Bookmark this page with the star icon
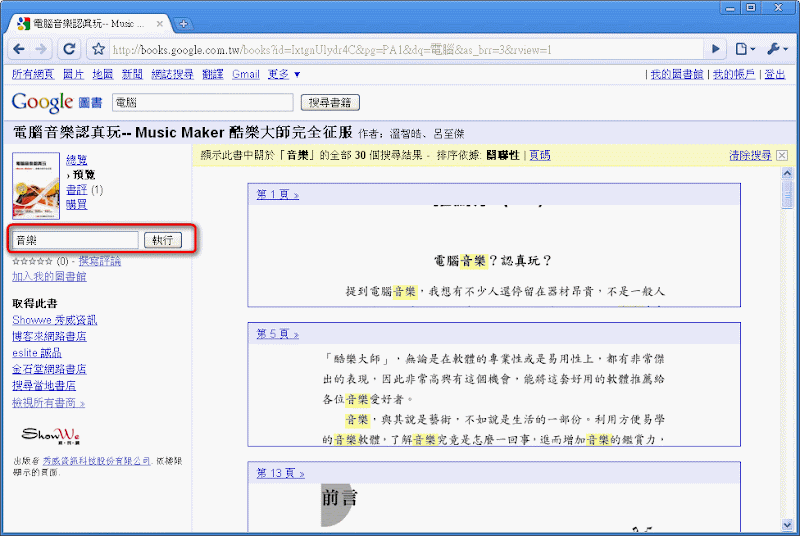800x536 pixels. (98, 49)
